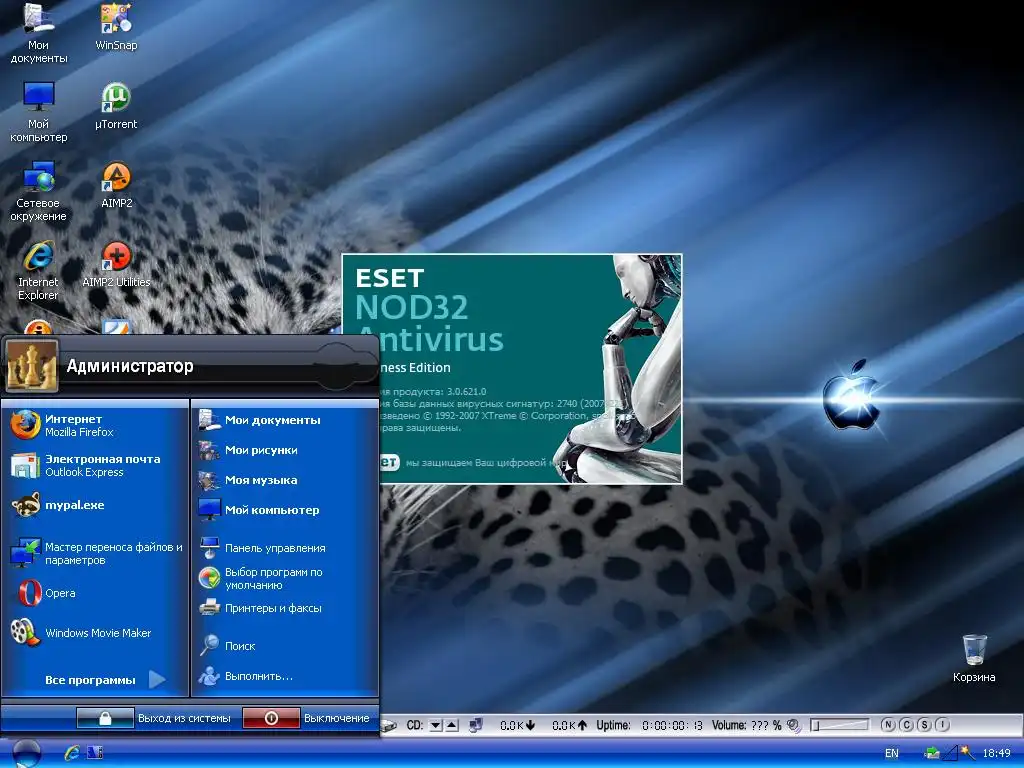Screen dimensions: 1024x768
Task: Launch AIMP2 from the desktop
Action: click(x=116, y=185)
